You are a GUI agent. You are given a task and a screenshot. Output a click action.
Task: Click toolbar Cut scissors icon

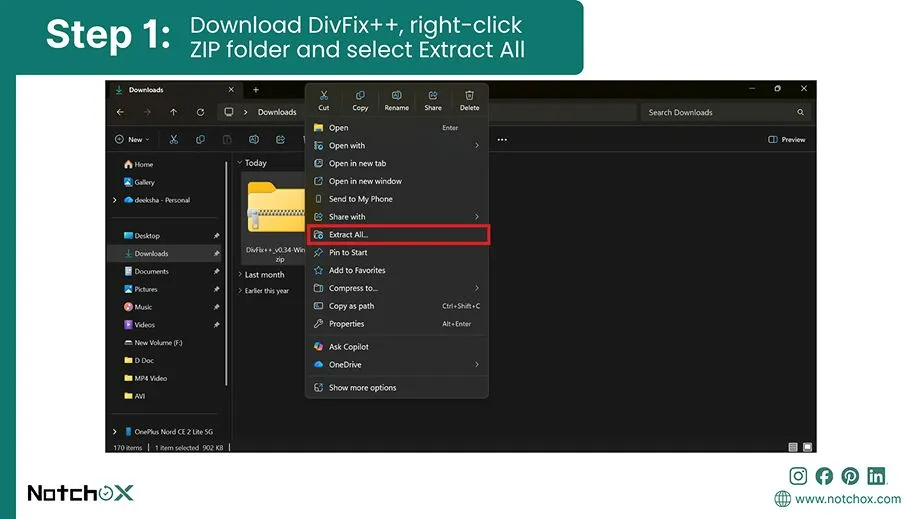click(173, 139)
